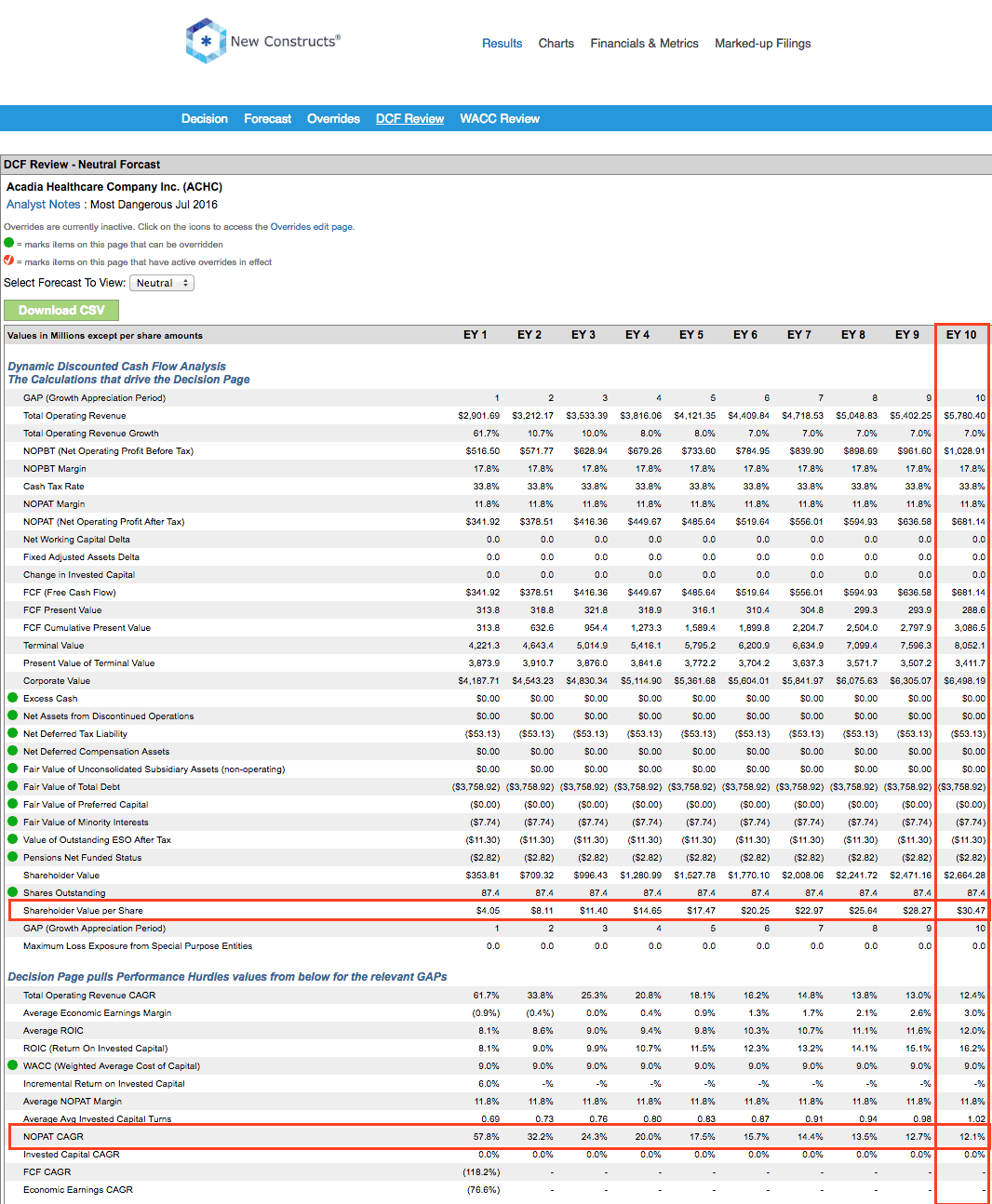Click Dynamic Discounted Cash Flow Analysis heading
The width and height of the screenshot is (992, 1204).
(x=117, y=367)
